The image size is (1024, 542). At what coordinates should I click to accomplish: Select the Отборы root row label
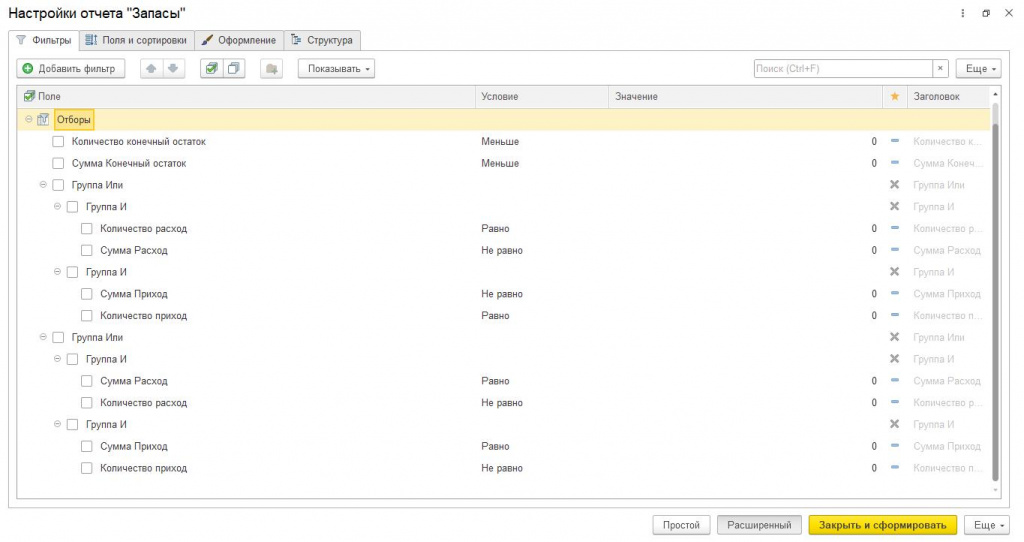[74, 120]
